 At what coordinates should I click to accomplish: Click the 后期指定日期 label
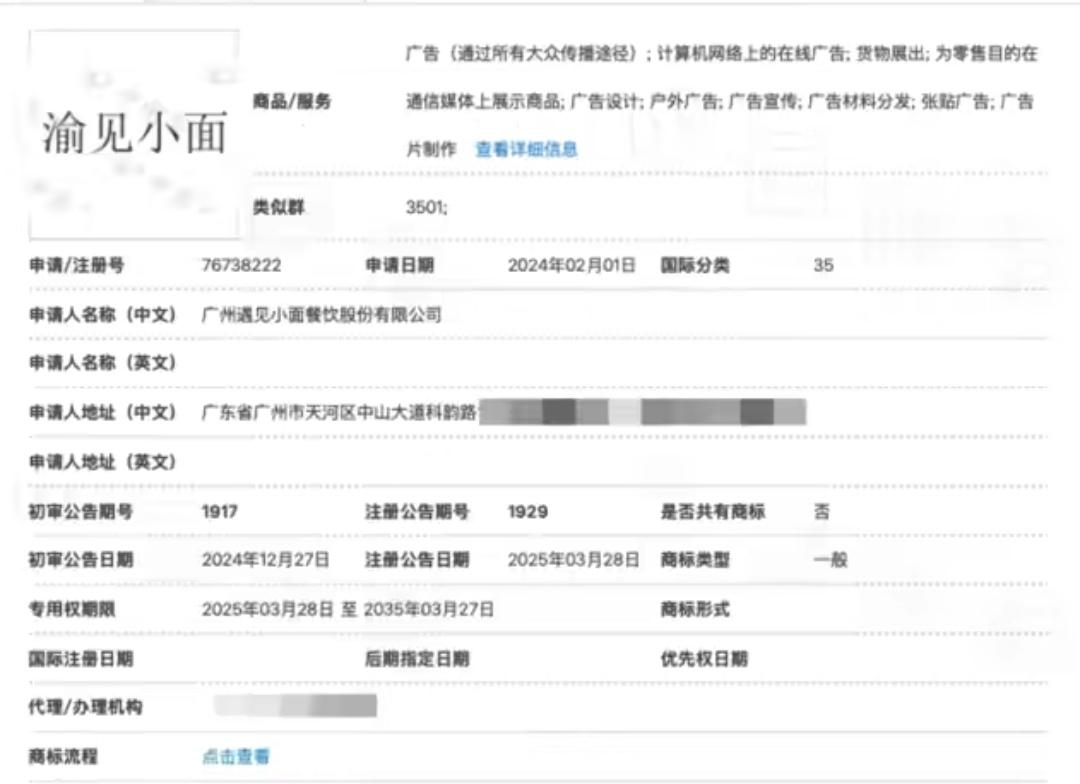[417, 659]
